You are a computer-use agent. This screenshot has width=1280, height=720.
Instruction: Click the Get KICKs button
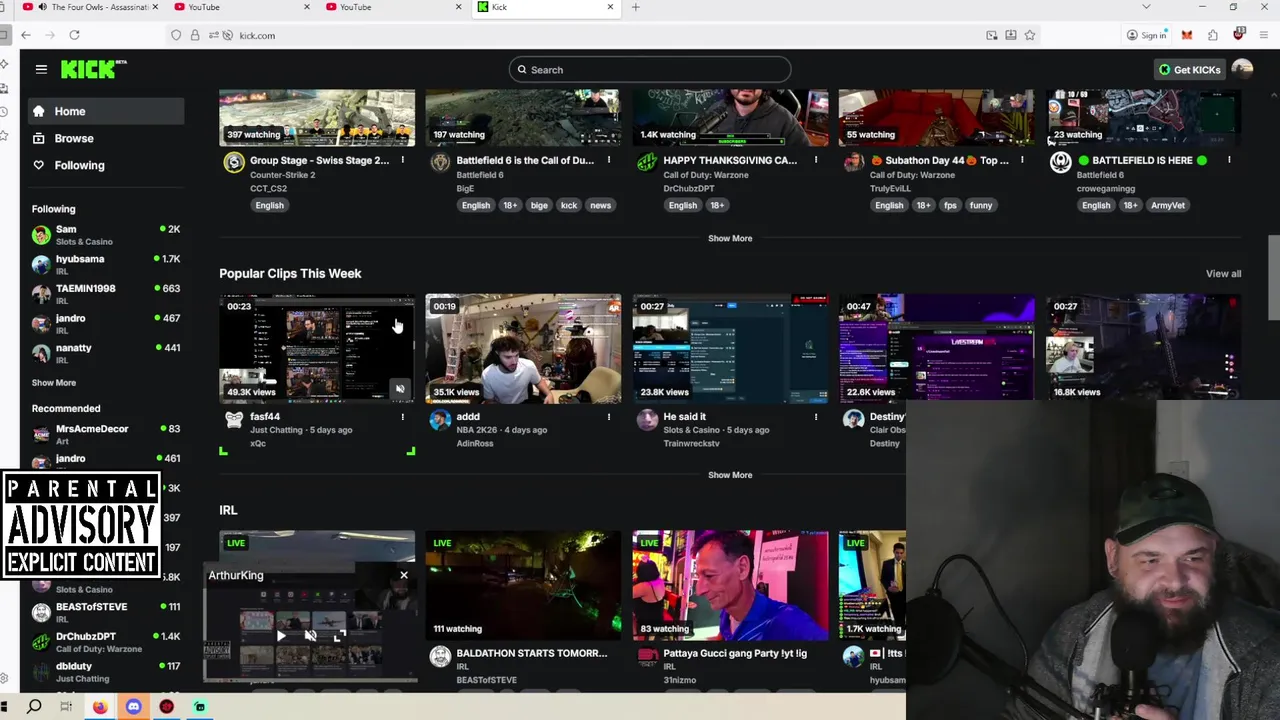1189,70
